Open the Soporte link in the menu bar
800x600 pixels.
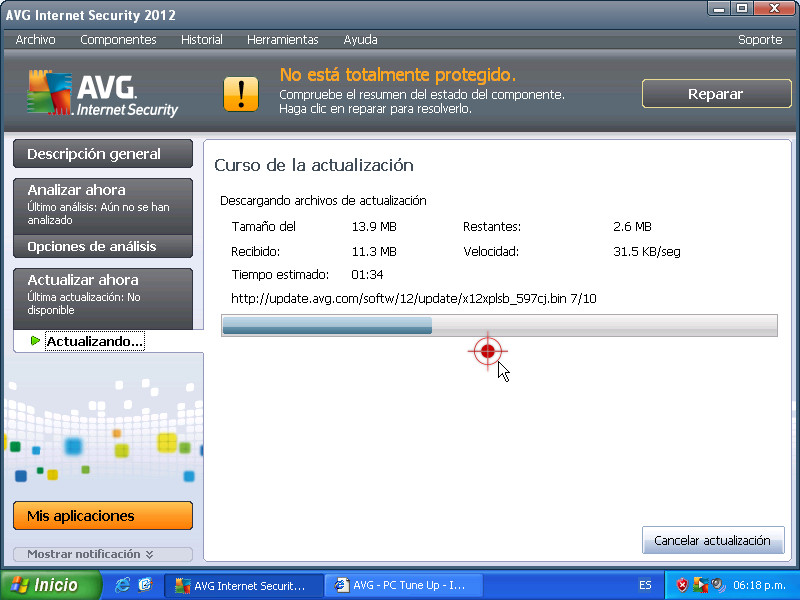point(760,40)
